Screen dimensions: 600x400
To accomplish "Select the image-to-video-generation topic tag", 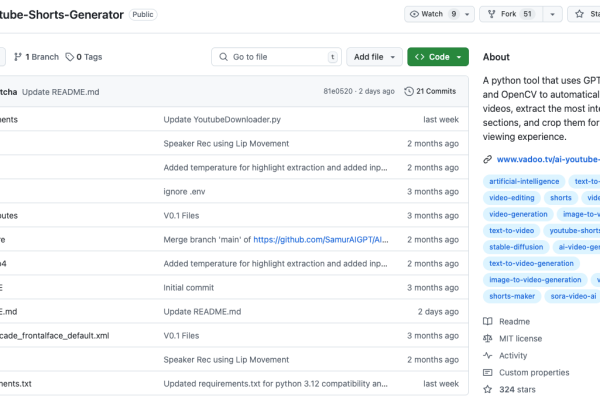I will 535,280.
